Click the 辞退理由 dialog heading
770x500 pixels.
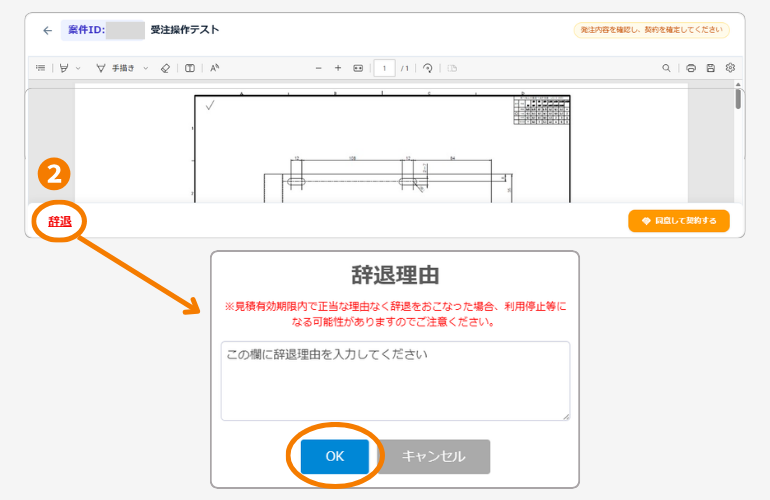click(395, 275)
